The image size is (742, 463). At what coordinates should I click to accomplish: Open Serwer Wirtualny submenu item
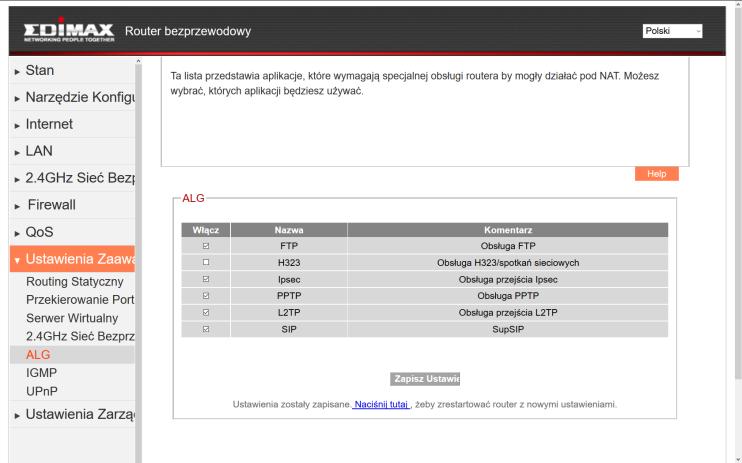click(x=72, y=318)
